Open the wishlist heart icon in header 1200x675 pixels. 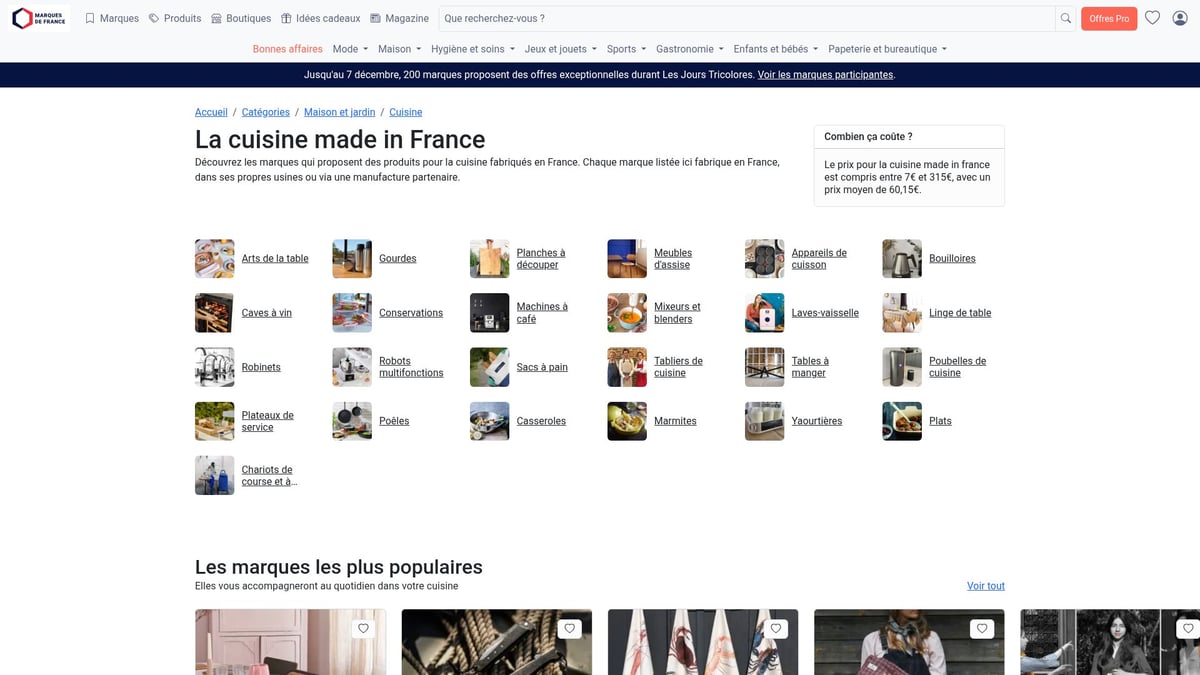tap(1152, 18)
